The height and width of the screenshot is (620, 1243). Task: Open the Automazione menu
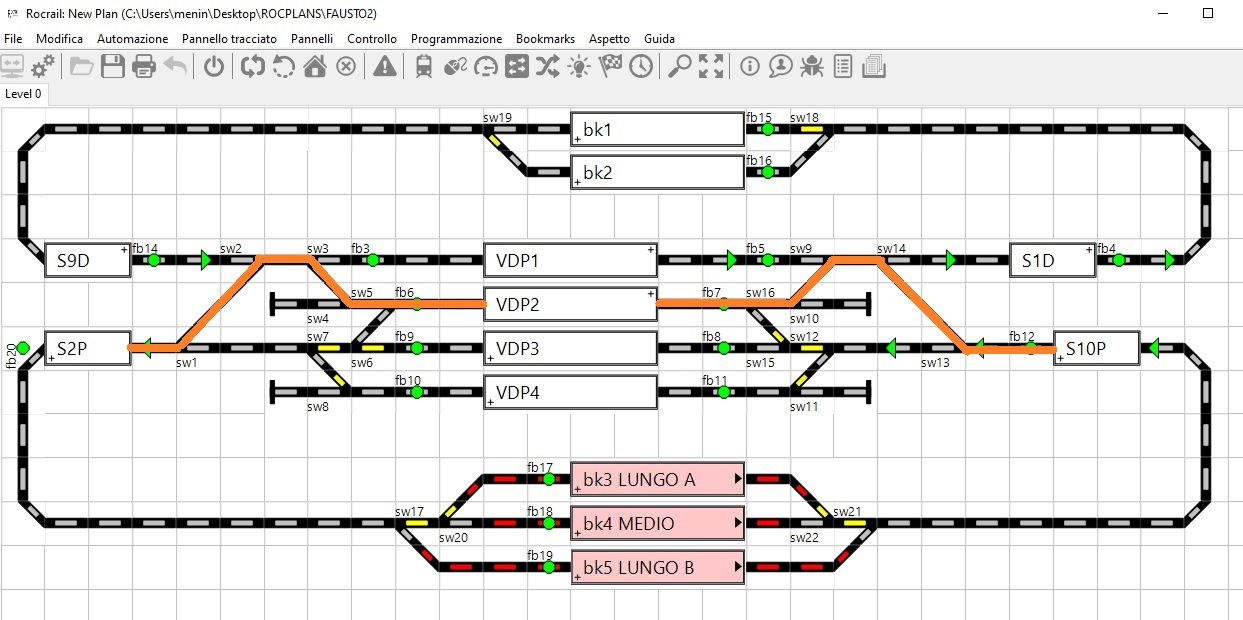coord(132,38)
